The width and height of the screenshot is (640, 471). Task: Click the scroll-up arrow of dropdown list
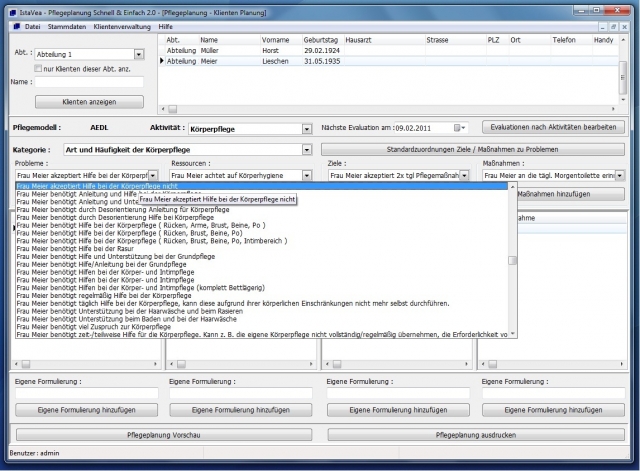[x=513, y=187]
